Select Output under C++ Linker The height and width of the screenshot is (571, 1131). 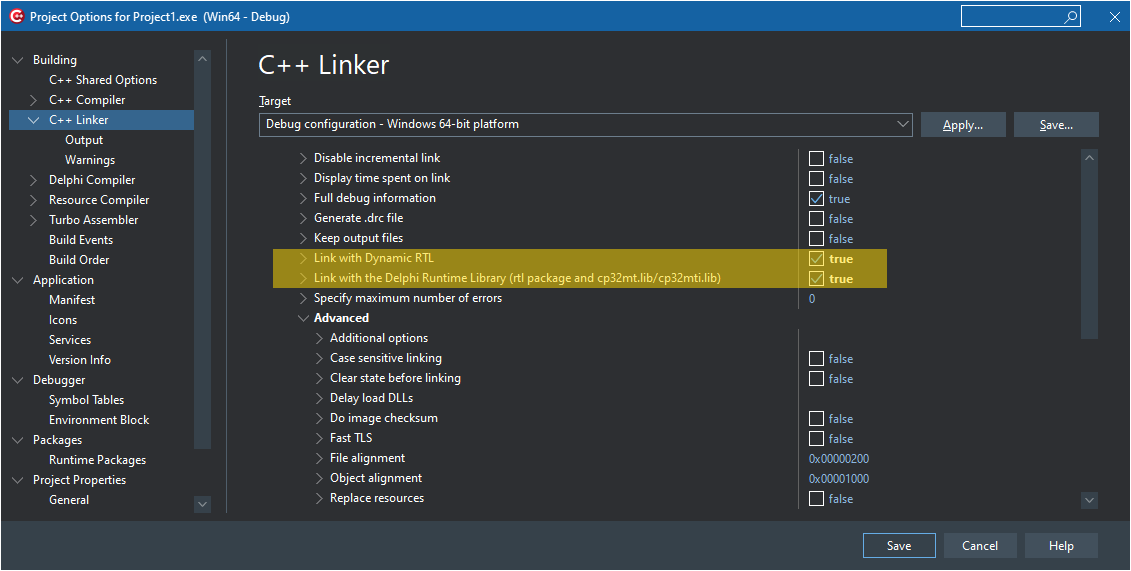(84, 140)
